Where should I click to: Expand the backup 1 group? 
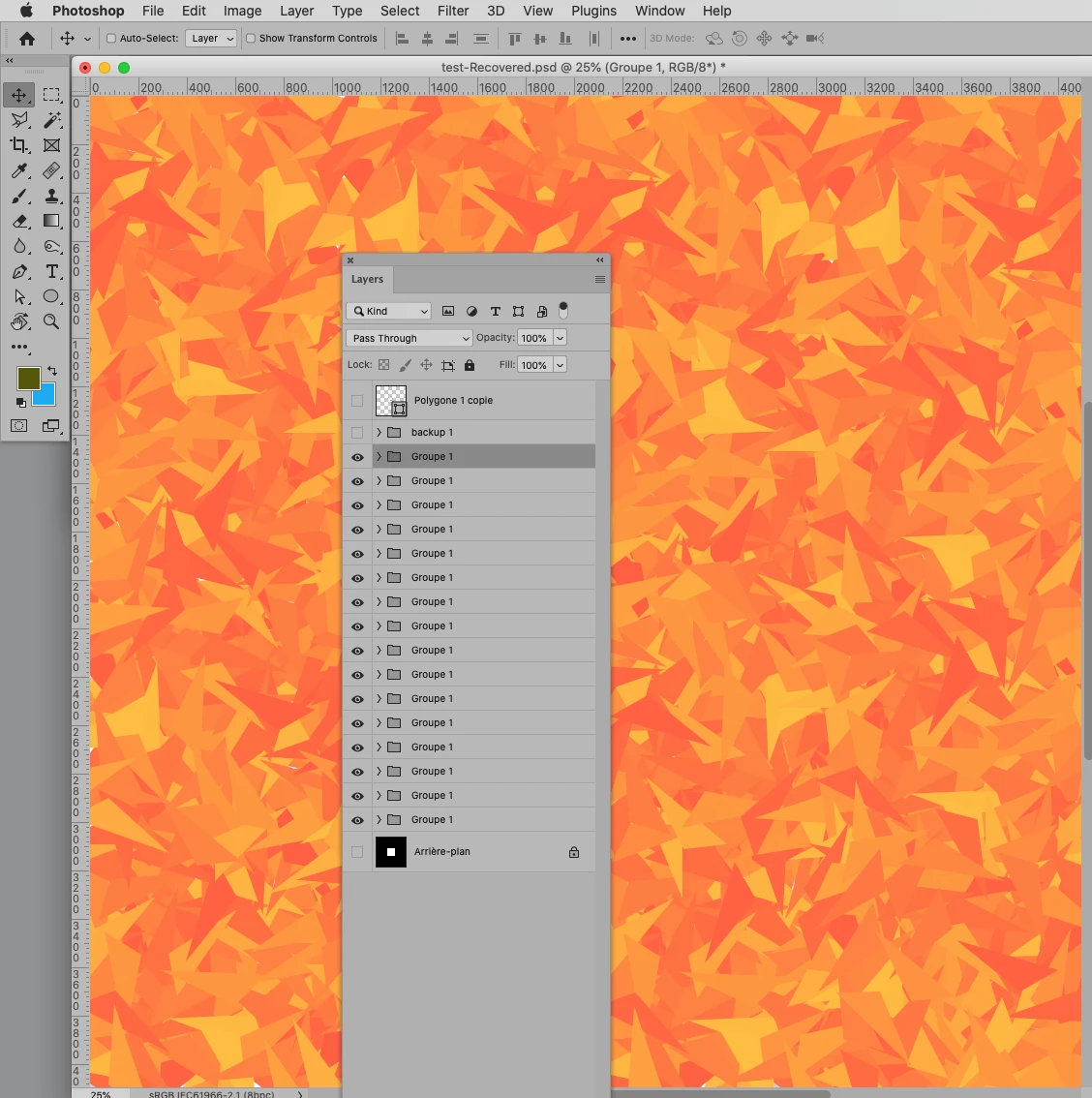pyautogui.click(x=379, y=433)
